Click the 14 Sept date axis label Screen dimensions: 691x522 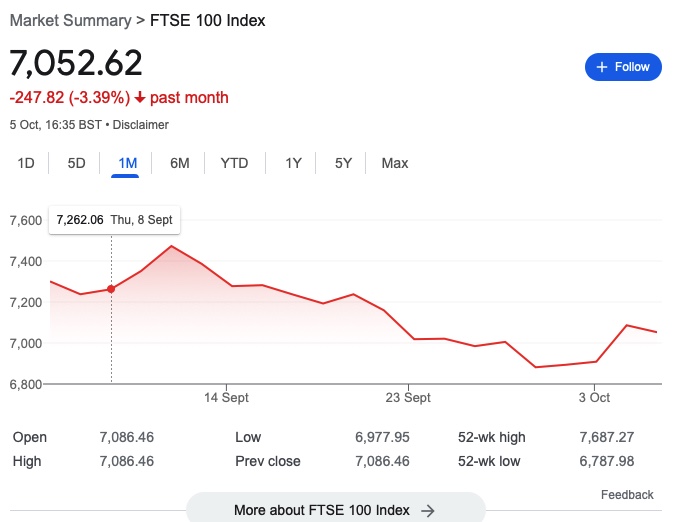(x=227, y=397)
